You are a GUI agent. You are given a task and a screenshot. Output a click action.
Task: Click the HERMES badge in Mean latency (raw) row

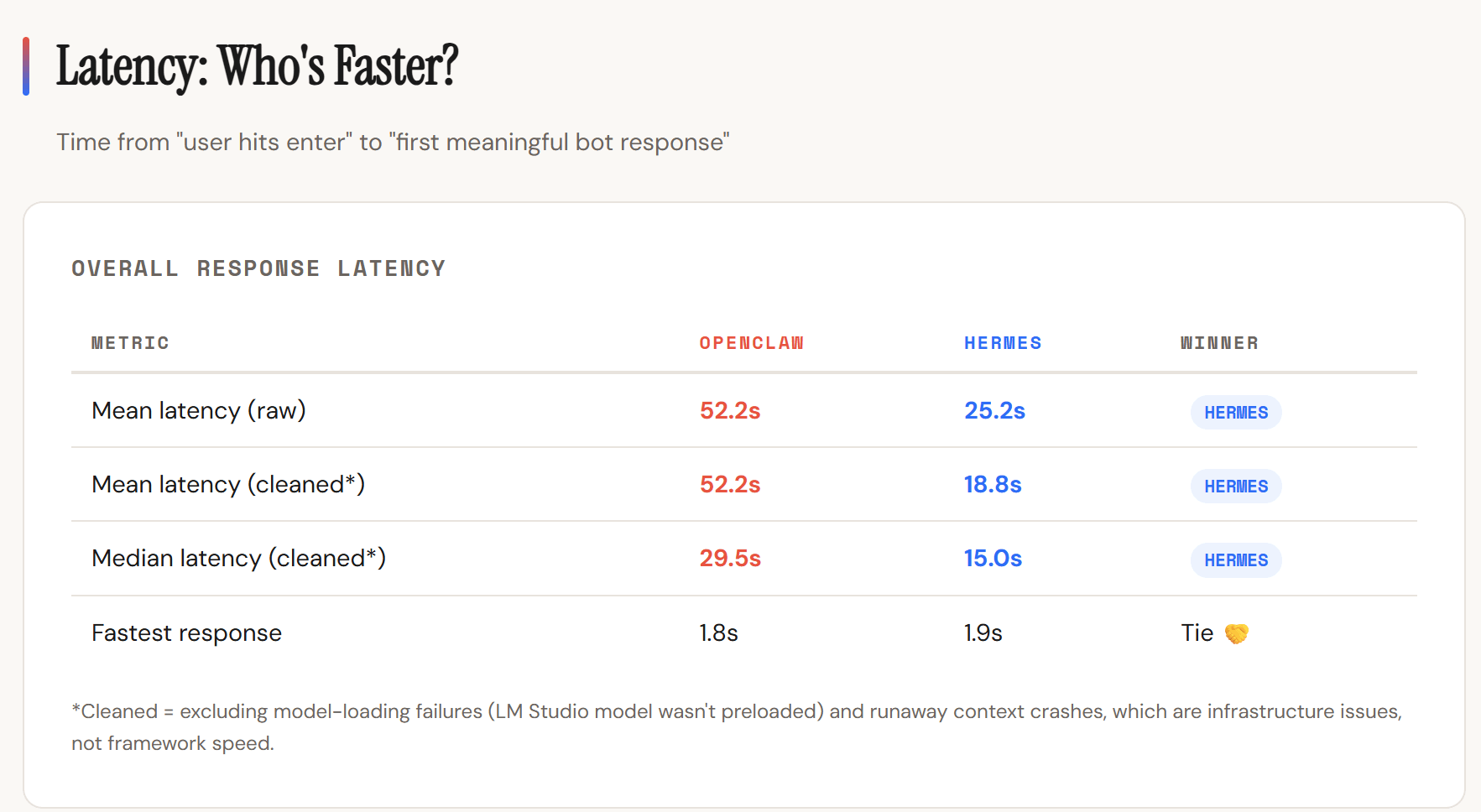click(x=1236, y=413)
